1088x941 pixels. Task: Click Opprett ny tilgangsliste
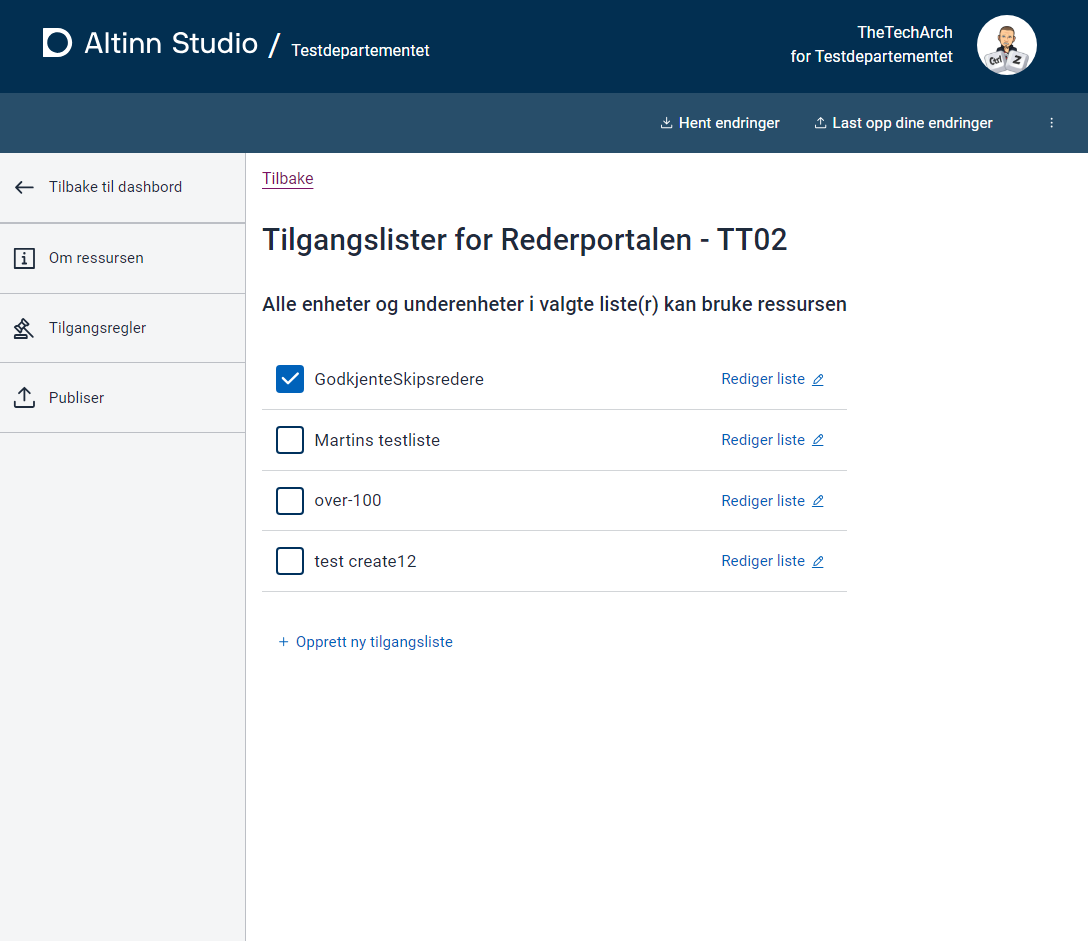click(x=366, y=642)
